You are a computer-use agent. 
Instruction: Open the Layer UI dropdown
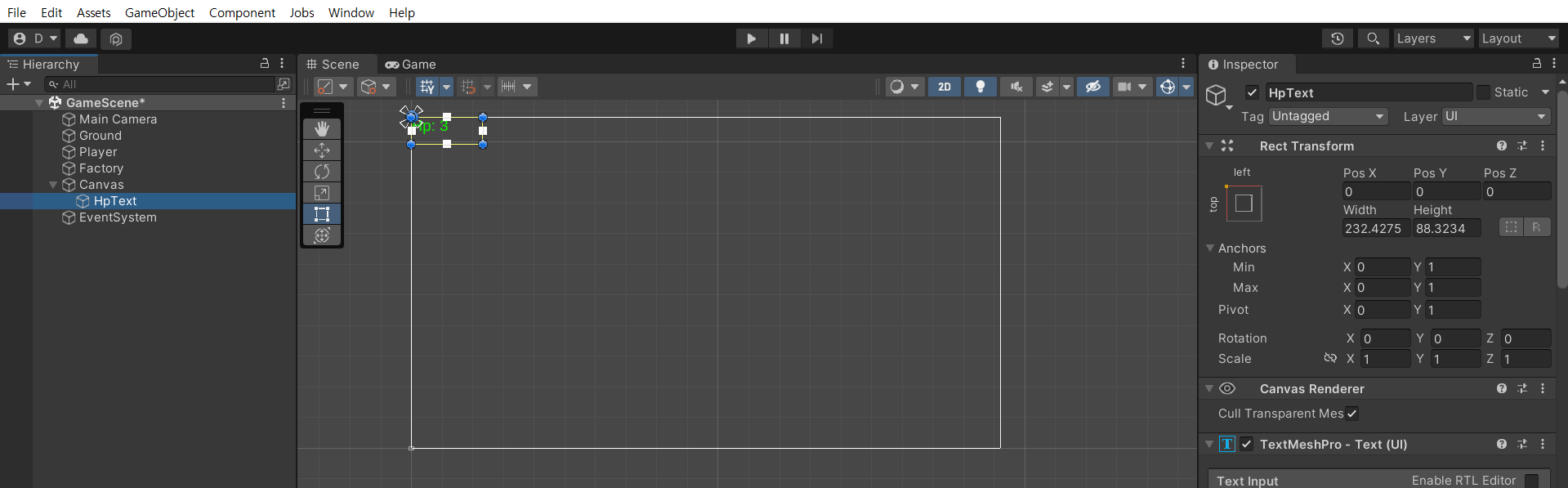coord(1496,116)
